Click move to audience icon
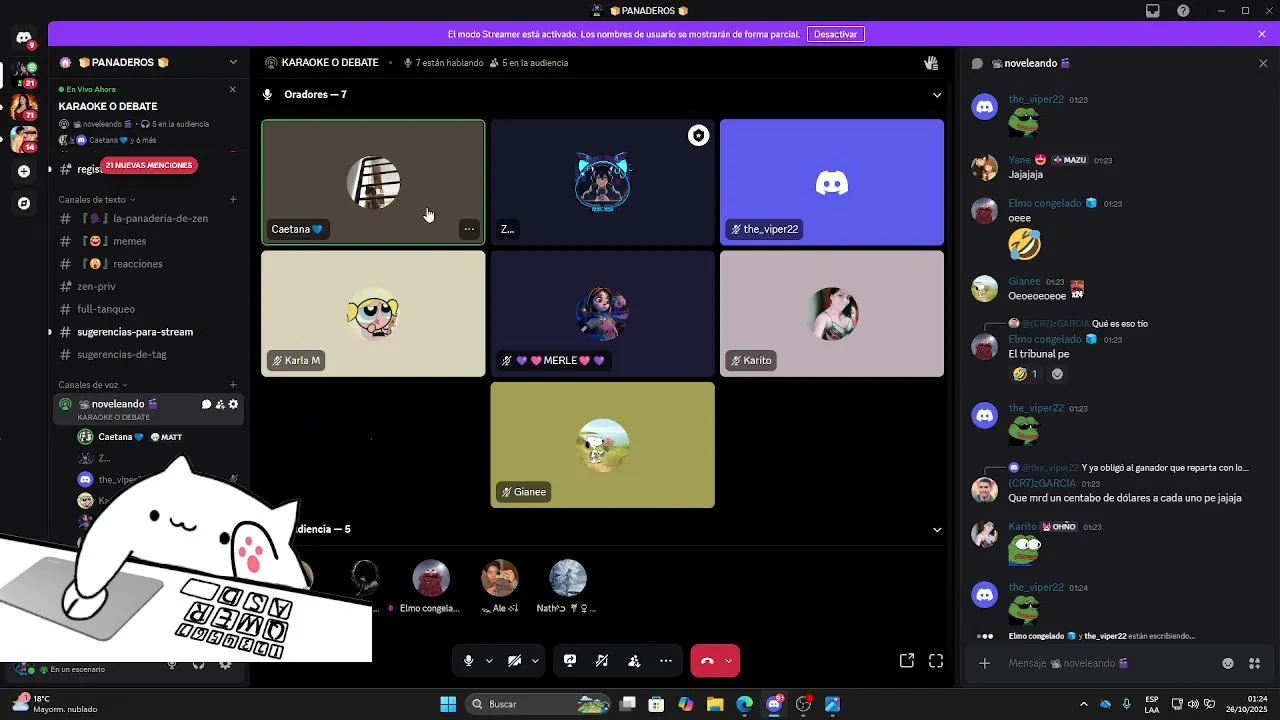This screenshot has height=720, width=1280. 634,661
